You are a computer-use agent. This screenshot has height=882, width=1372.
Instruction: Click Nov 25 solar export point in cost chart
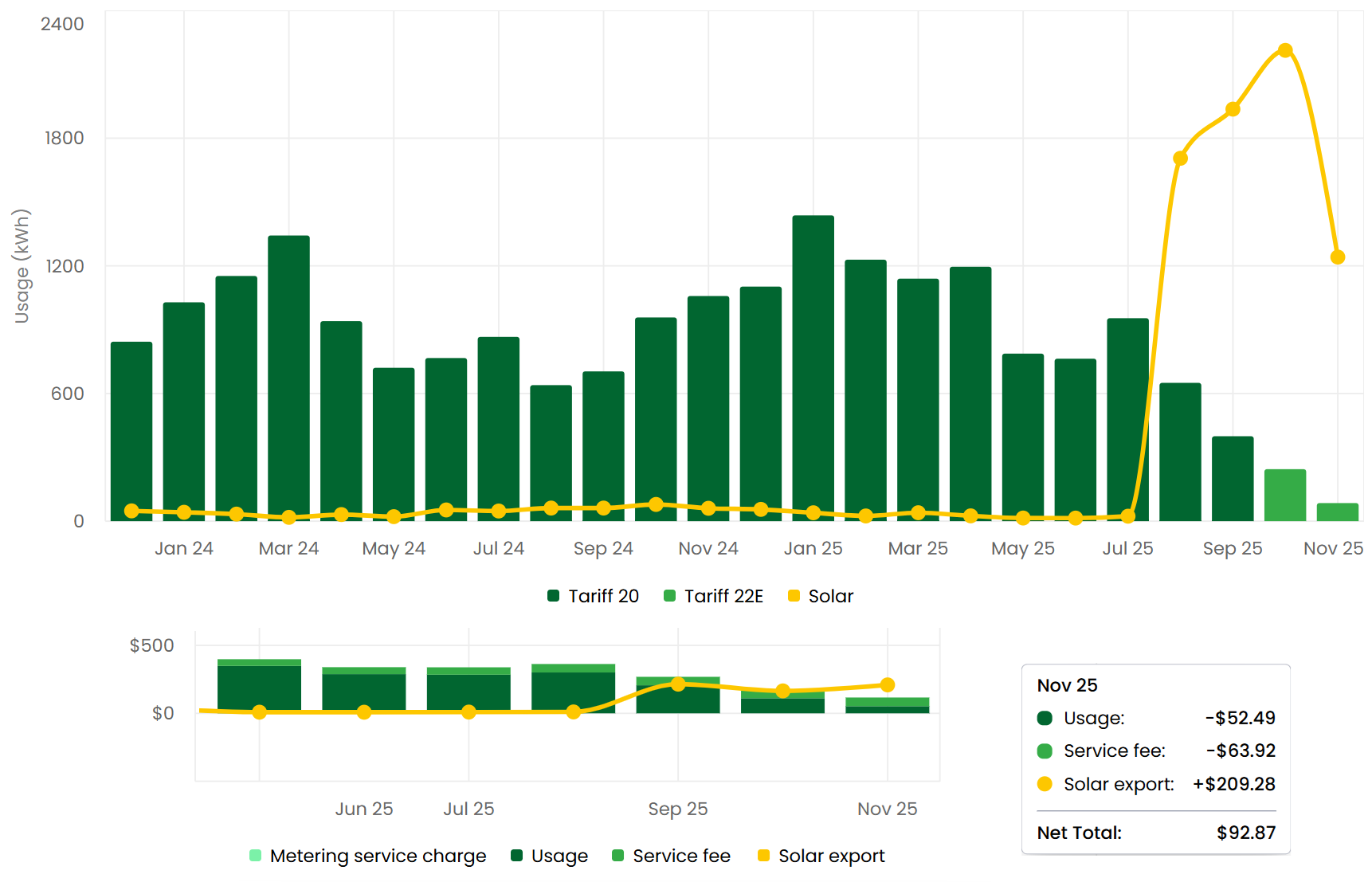click(x=888, y=685)
